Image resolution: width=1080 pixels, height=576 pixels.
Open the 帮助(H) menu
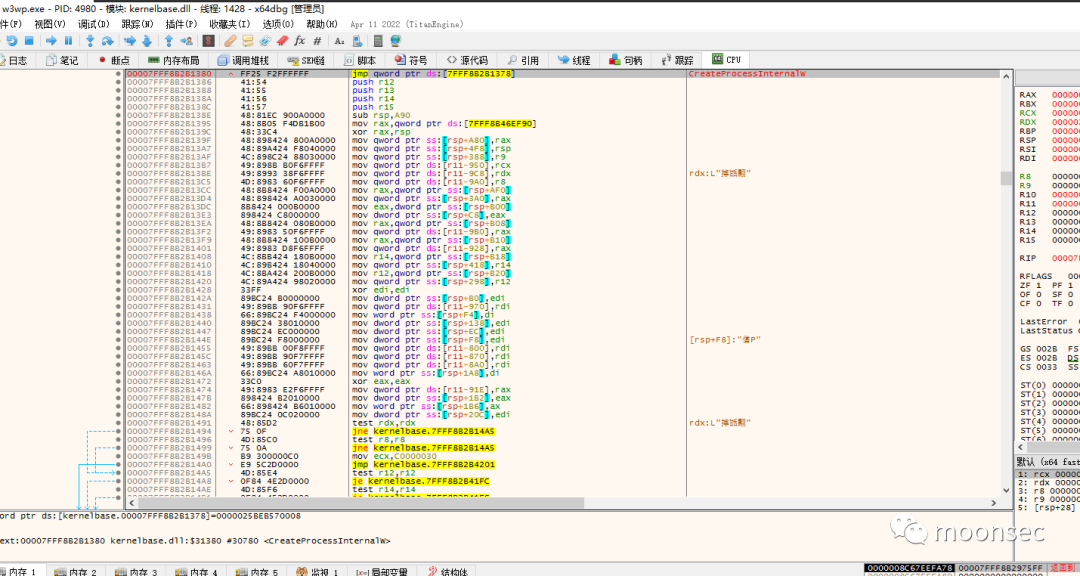click(x=322, y=24)
